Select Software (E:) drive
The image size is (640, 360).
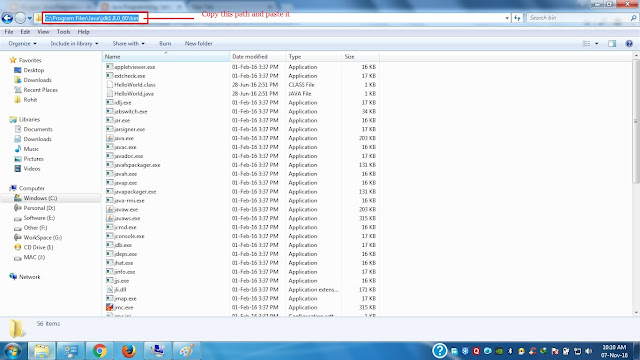39,218
